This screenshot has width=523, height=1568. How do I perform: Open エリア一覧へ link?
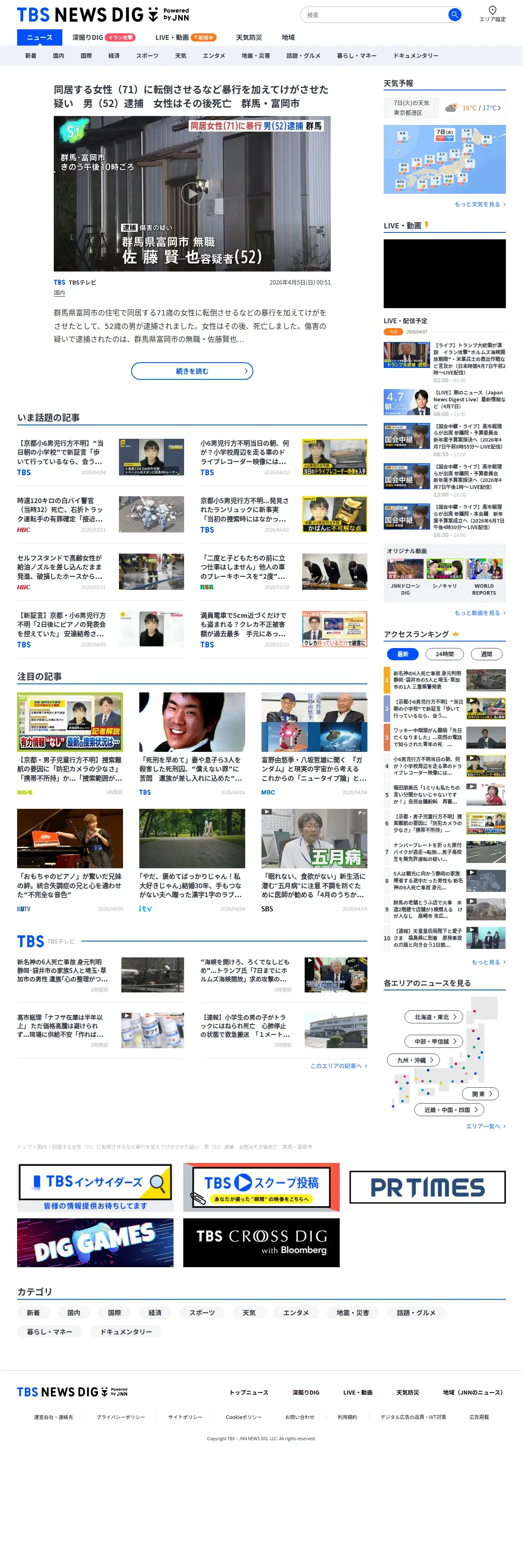click(x=485, y=1126)
